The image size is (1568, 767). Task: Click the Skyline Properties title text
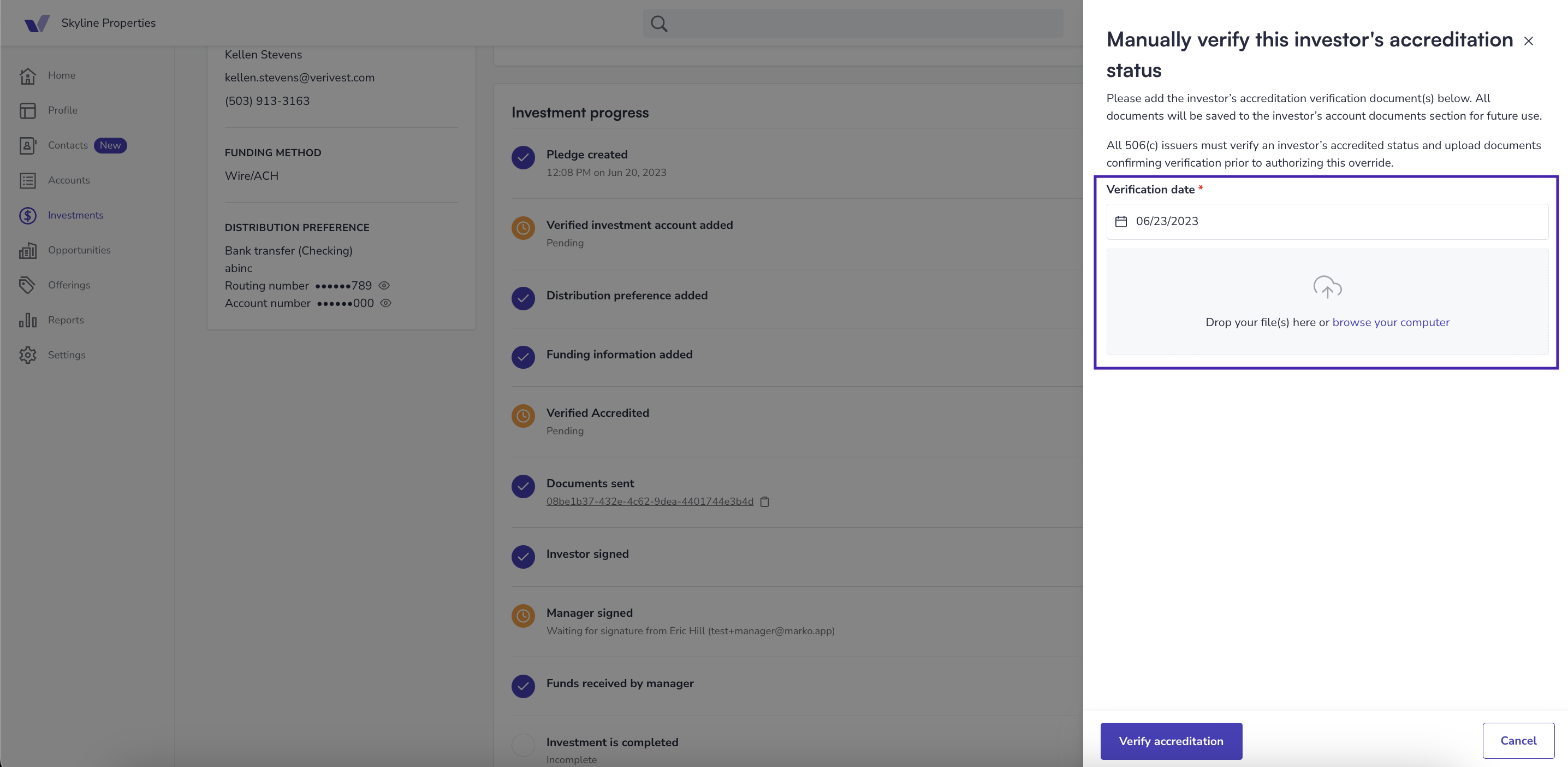coord(108,23)
